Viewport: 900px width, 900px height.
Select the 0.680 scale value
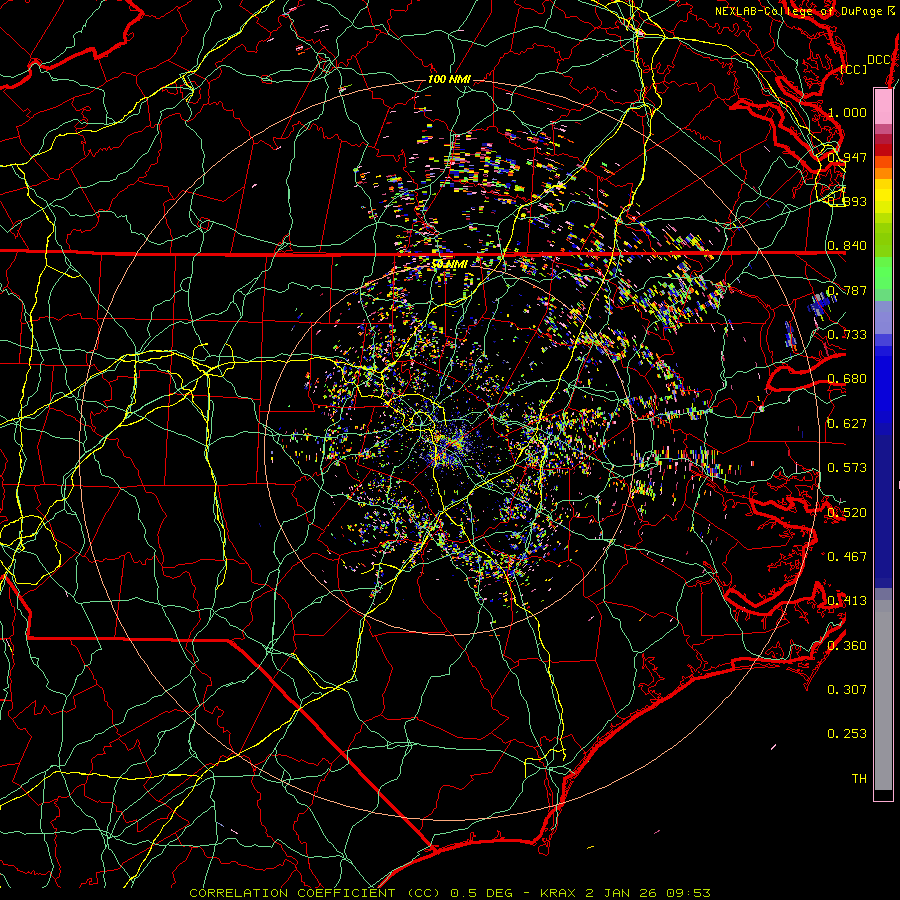pos(847,379)
